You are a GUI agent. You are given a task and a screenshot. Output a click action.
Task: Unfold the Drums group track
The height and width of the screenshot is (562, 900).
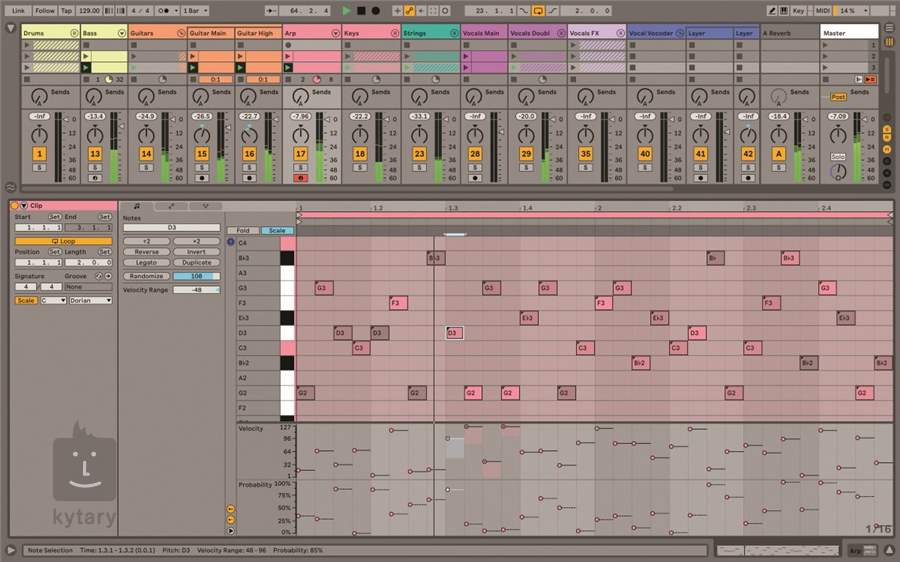click(x=74, y=33)
